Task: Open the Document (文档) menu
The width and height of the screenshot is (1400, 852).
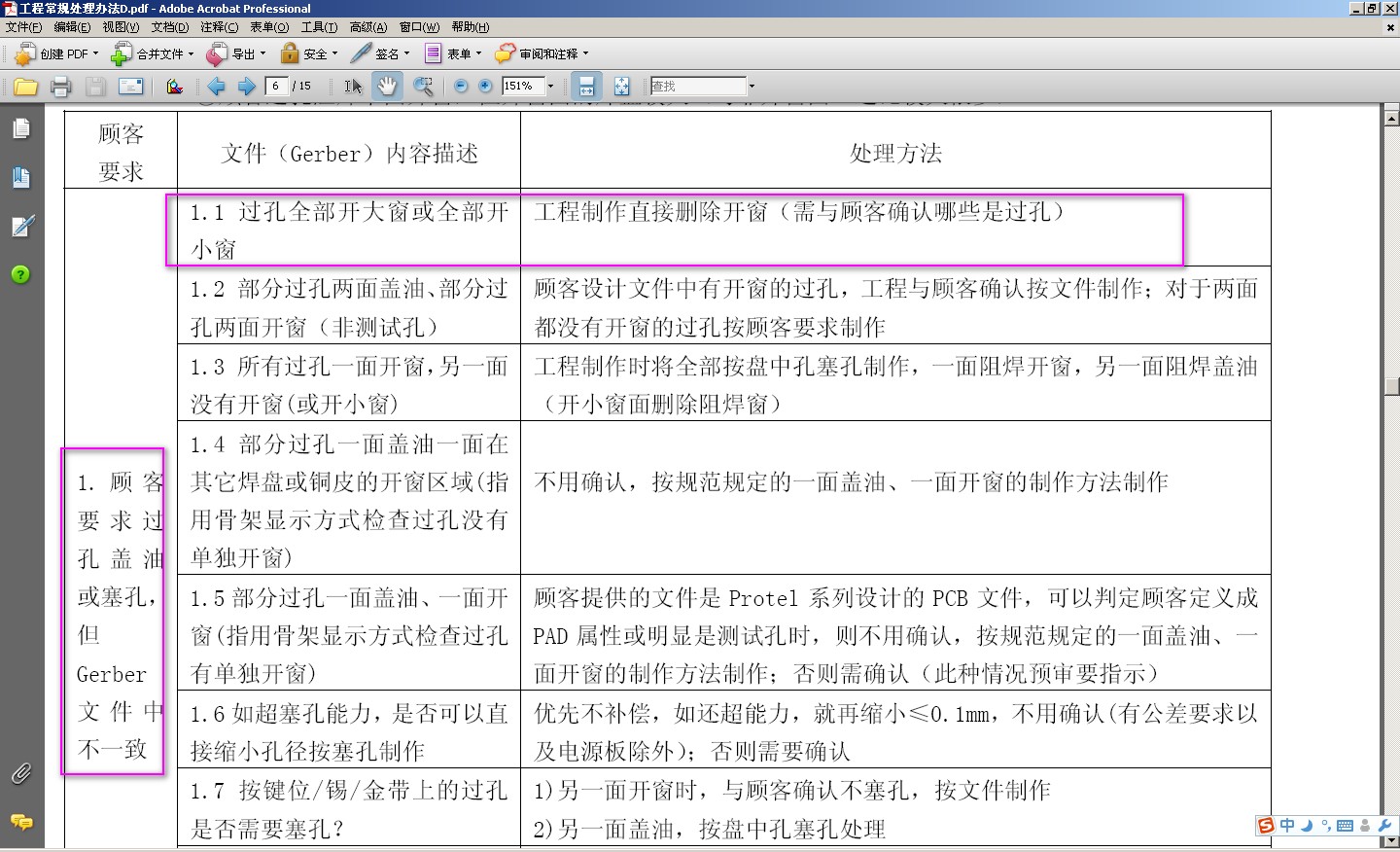Action: tap(170, 27)
